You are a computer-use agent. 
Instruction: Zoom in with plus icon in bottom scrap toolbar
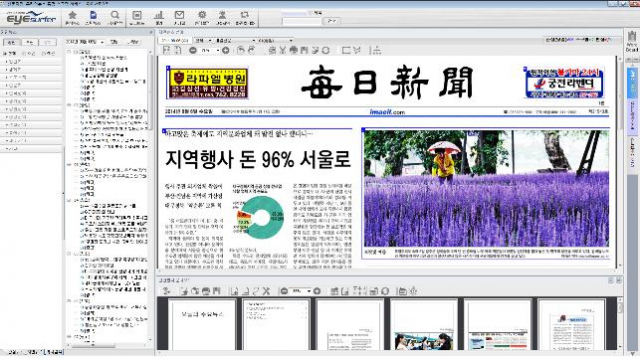[317, 291]
